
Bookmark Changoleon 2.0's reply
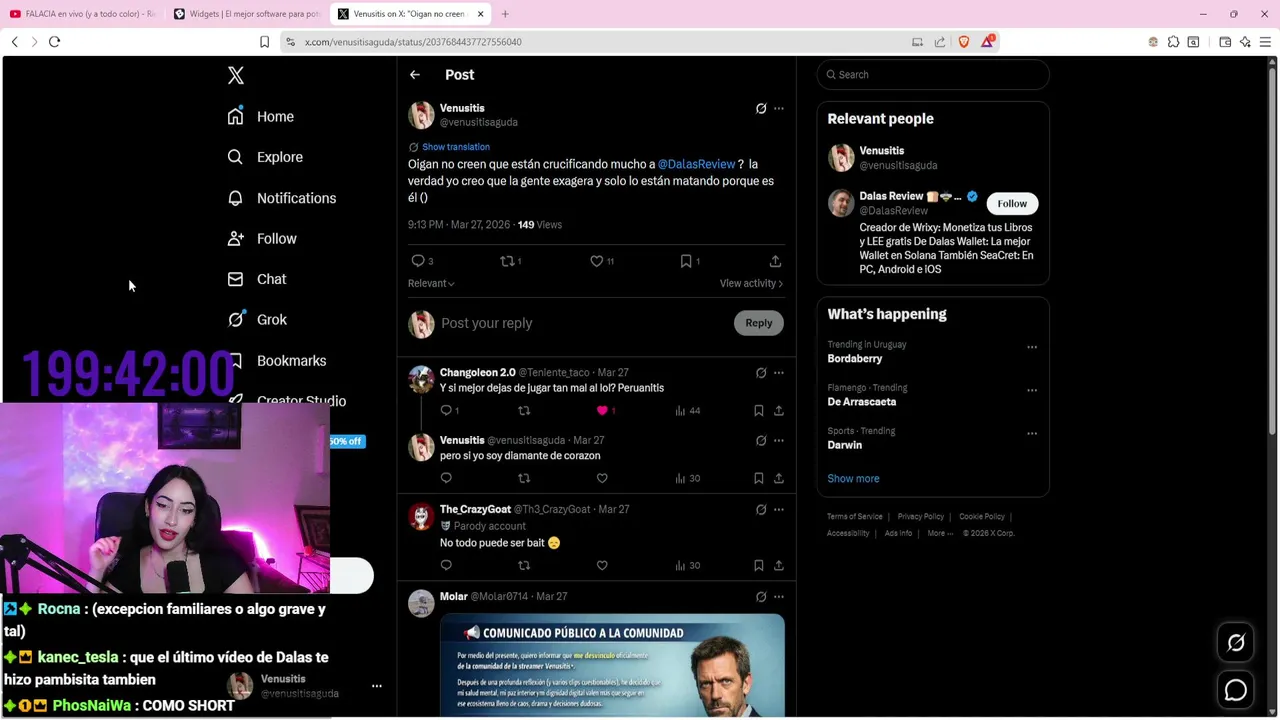[759, 411]
